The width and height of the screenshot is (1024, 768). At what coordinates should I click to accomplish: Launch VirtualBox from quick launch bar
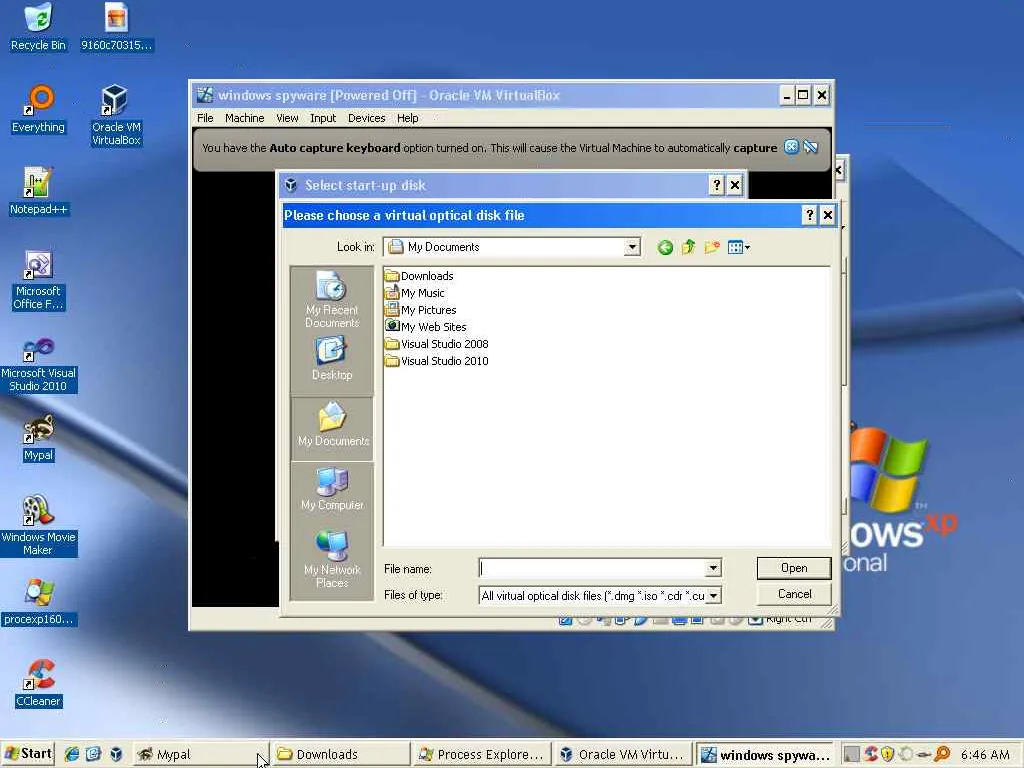coord(116,754)
